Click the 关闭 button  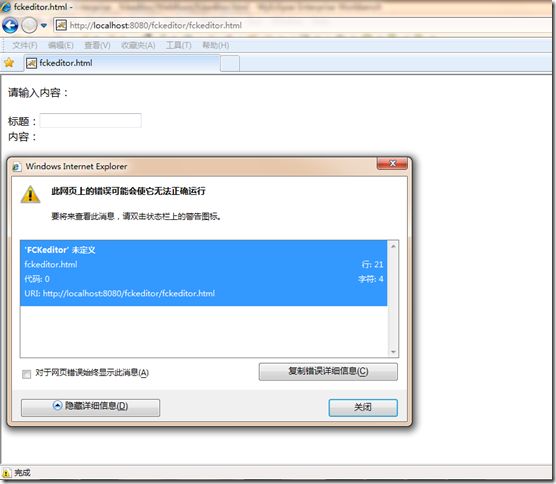(x=363, y=408)
